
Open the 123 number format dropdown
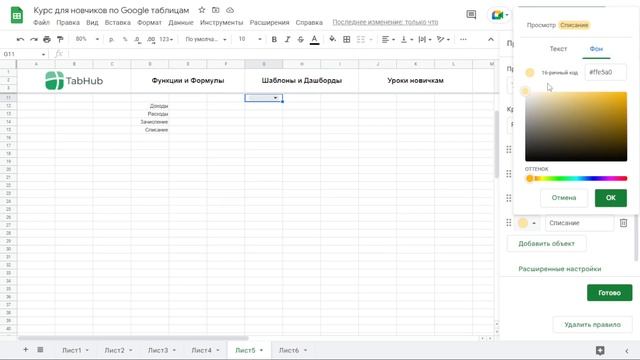point(166,39)
